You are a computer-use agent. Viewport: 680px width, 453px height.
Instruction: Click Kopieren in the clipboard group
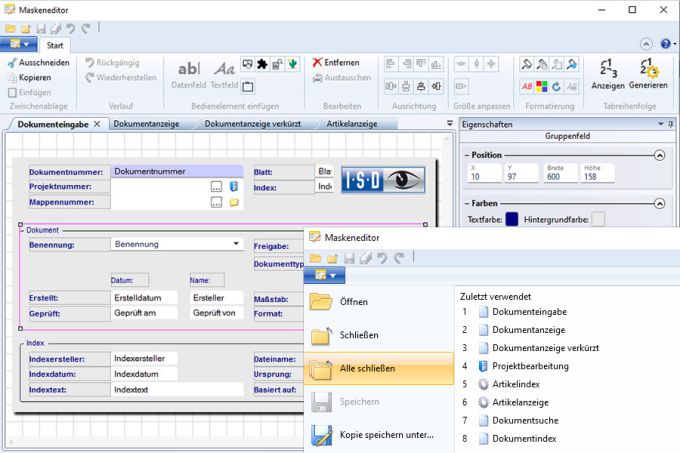click(x=34, y=77)
